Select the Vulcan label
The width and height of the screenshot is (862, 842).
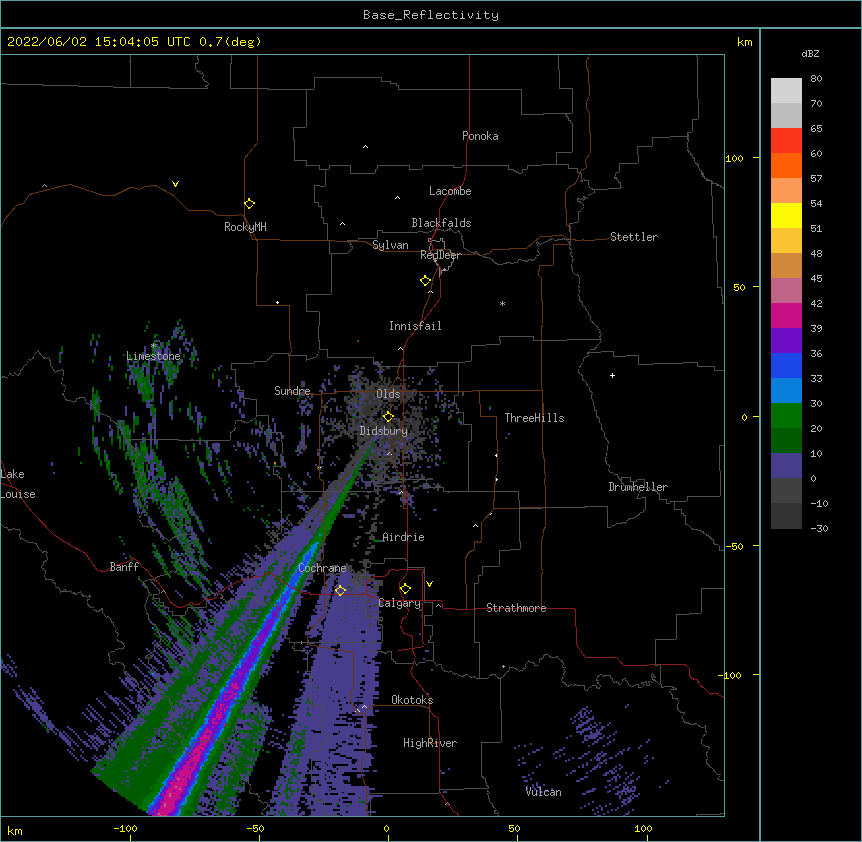coord(543,792)
